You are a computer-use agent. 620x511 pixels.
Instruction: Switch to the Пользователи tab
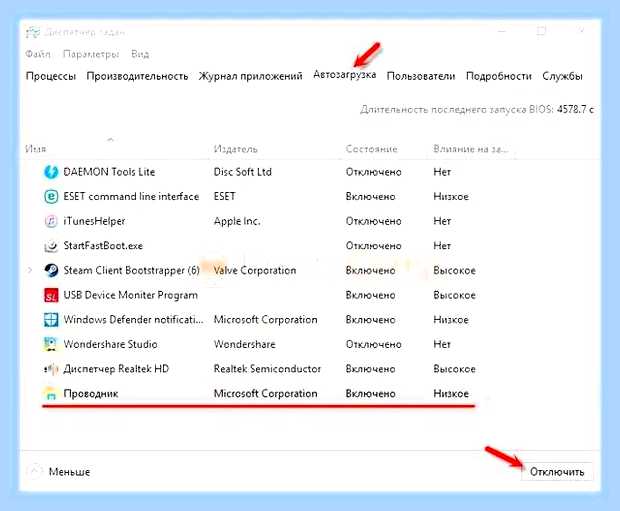tap(421, 76)
